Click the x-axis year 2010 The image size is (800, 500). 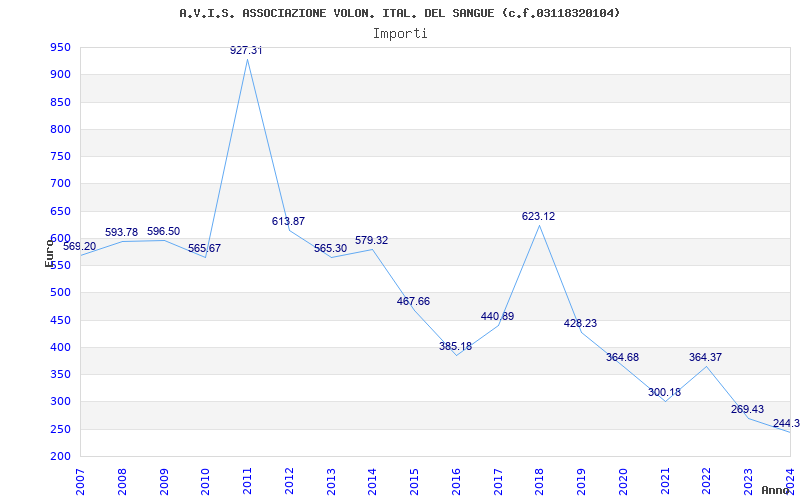point(206,482)
